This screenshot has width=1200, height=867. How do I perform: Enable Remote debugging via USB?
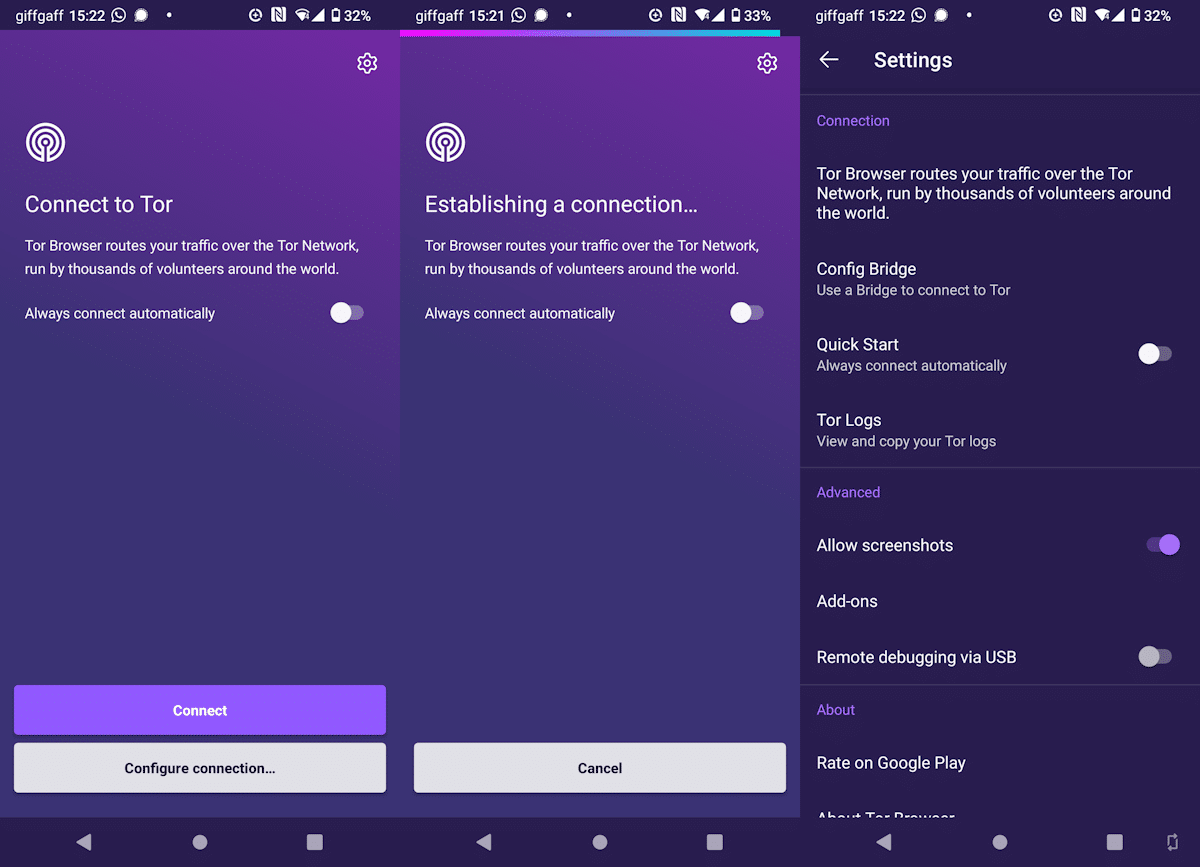[x=1155, y=657]
